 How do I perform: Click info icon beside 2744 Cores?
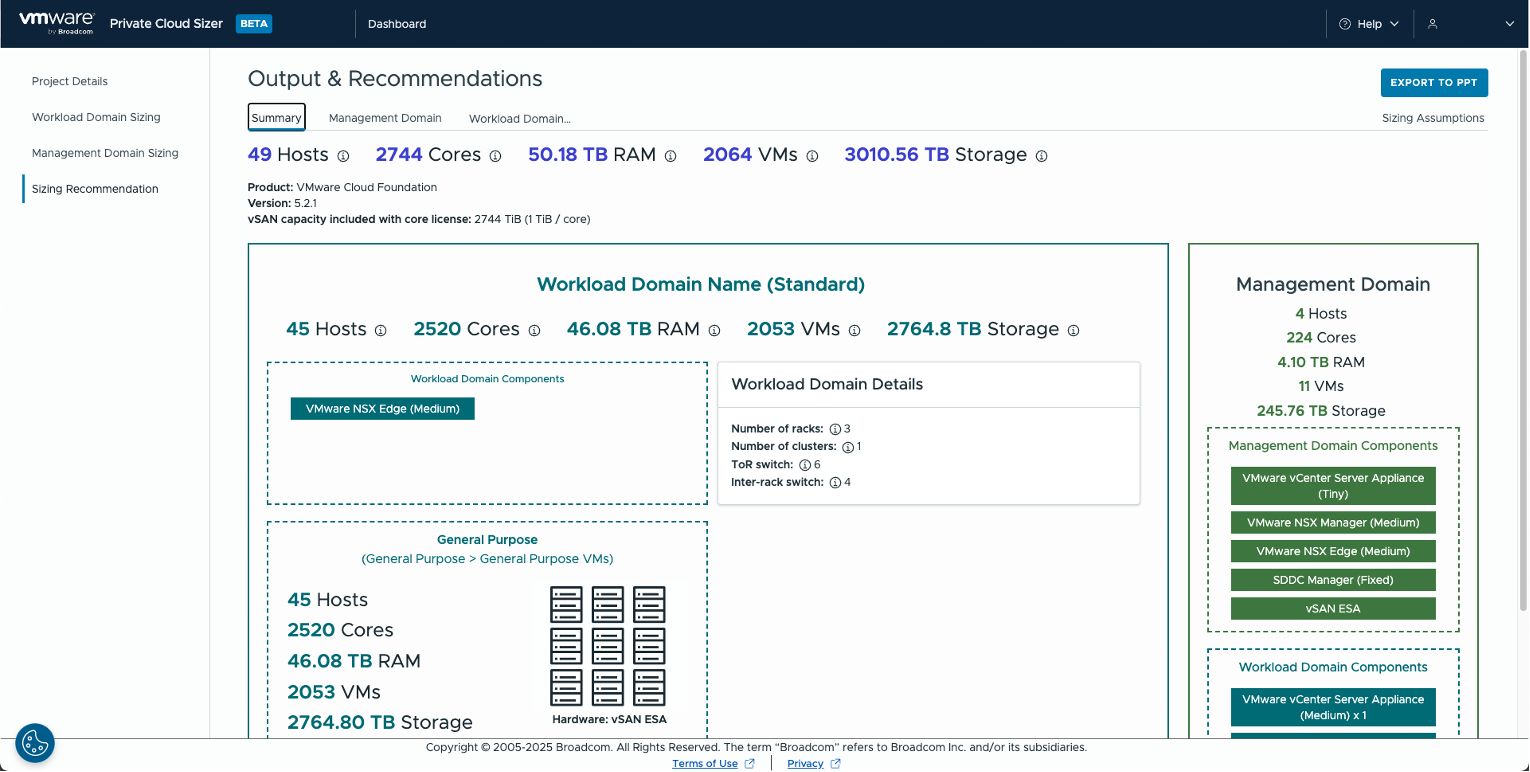tap(496, 156)
